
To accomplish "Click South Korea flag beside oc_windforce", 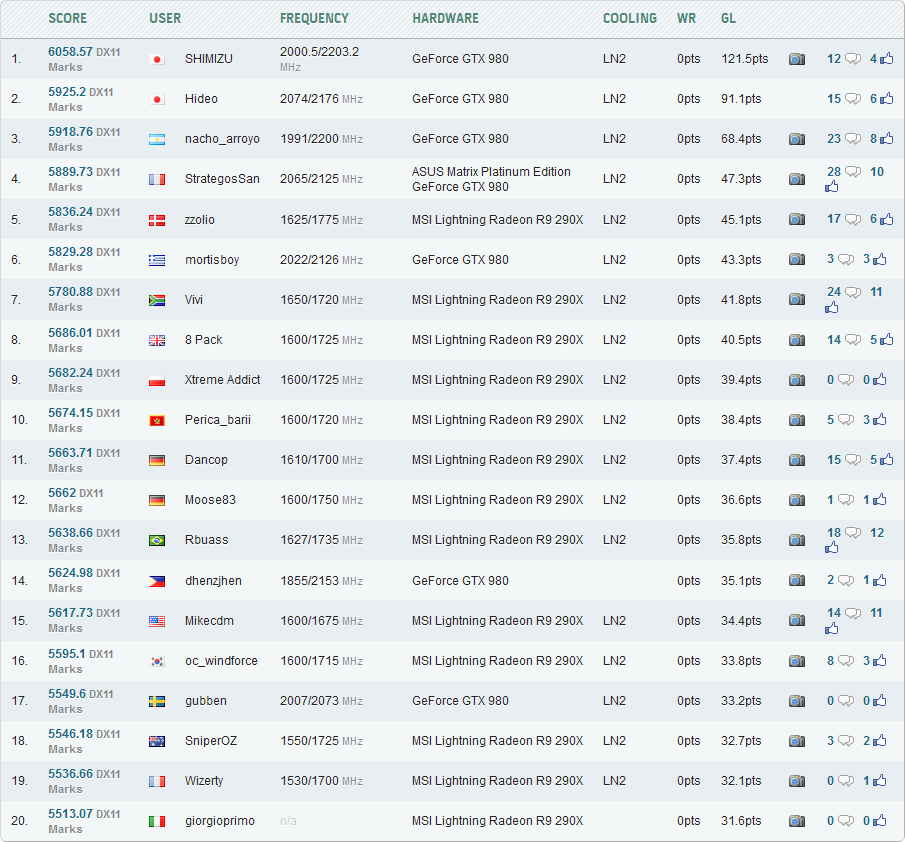I will [x=156, y=661].
